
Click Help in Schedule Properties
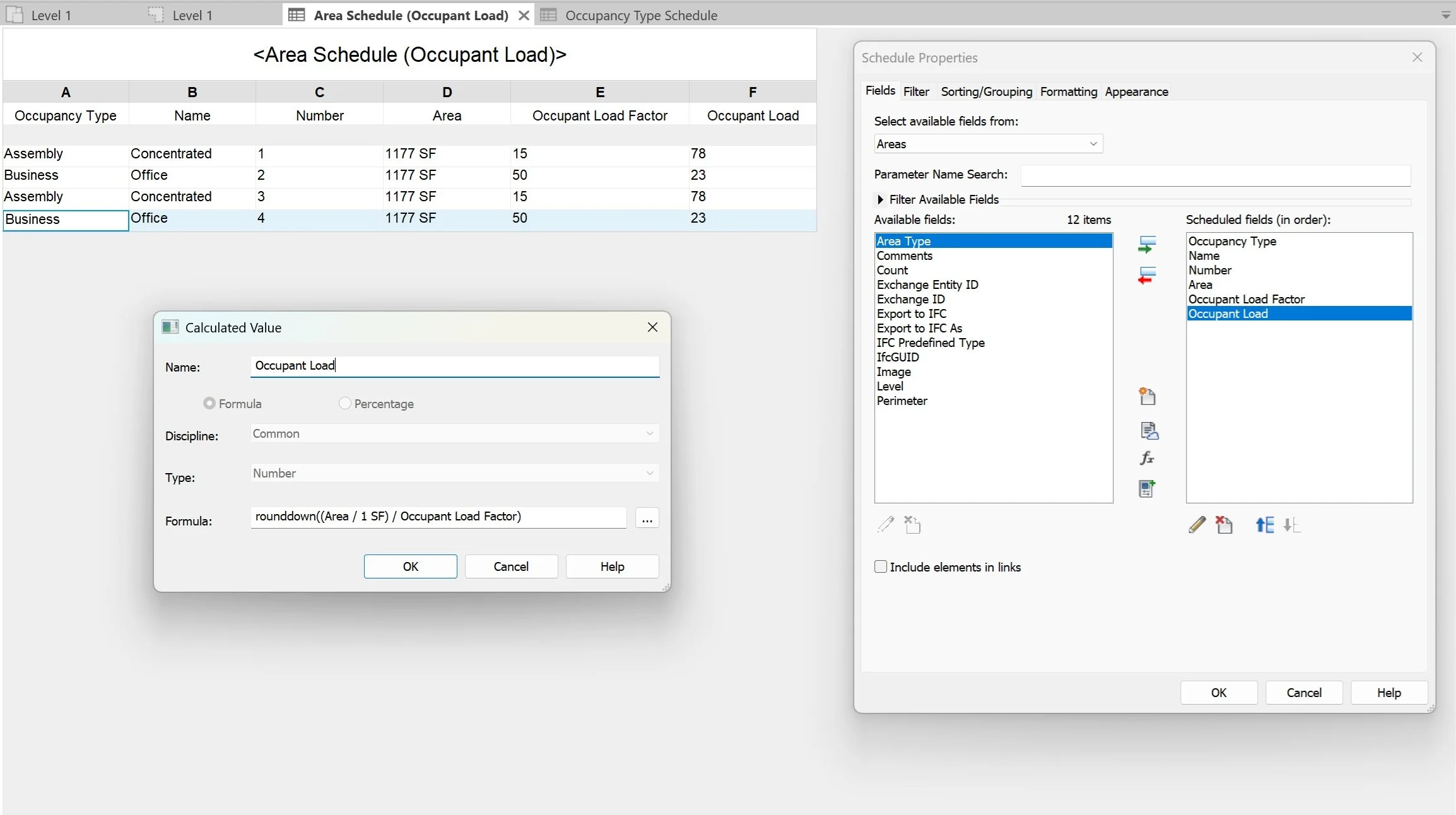pyautogui.click(x=1389, y=693)
